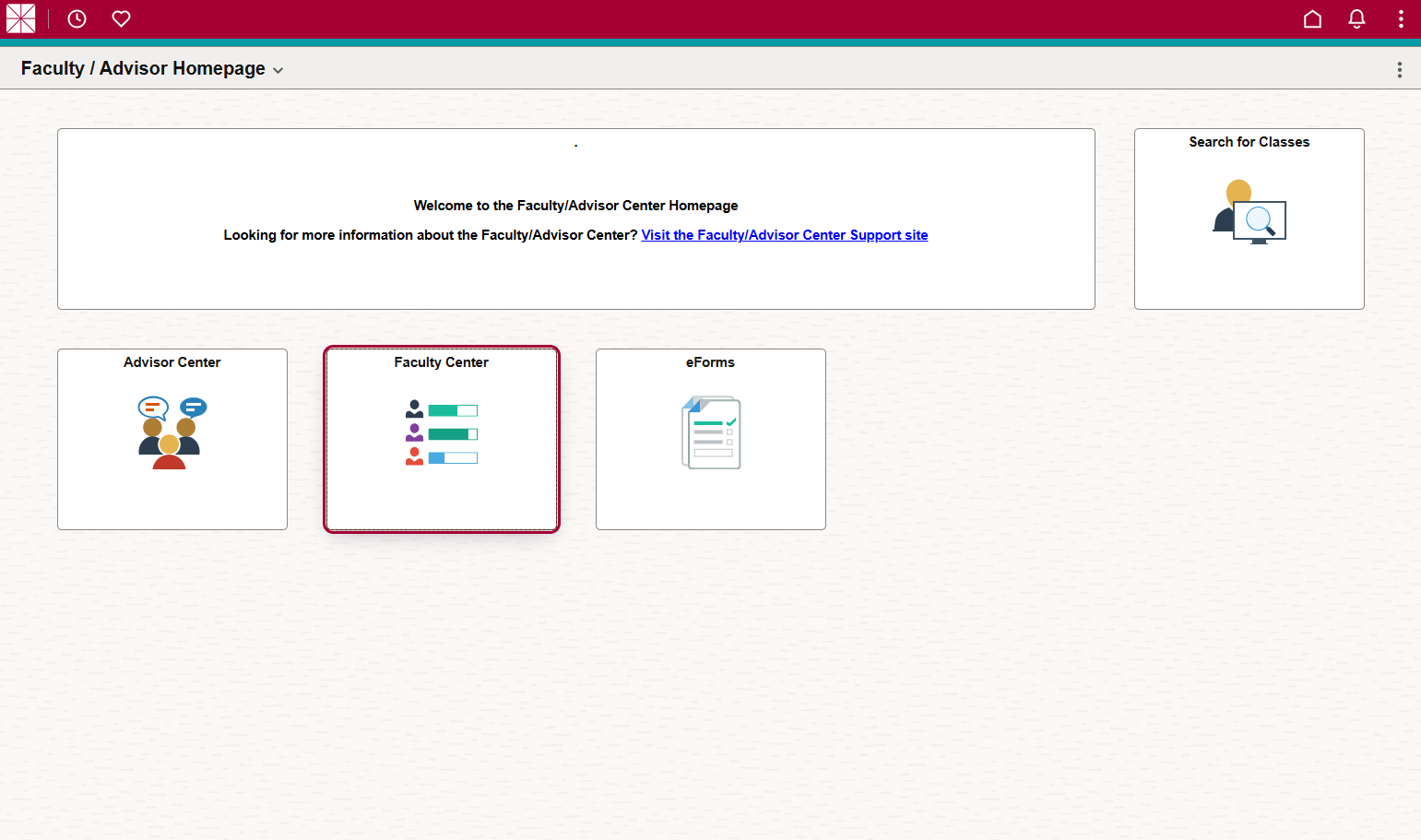Image resolution: width=1421 pixels, height=840 pixels.
Task: Click the university logo icon
Action: tap(20, 18)
